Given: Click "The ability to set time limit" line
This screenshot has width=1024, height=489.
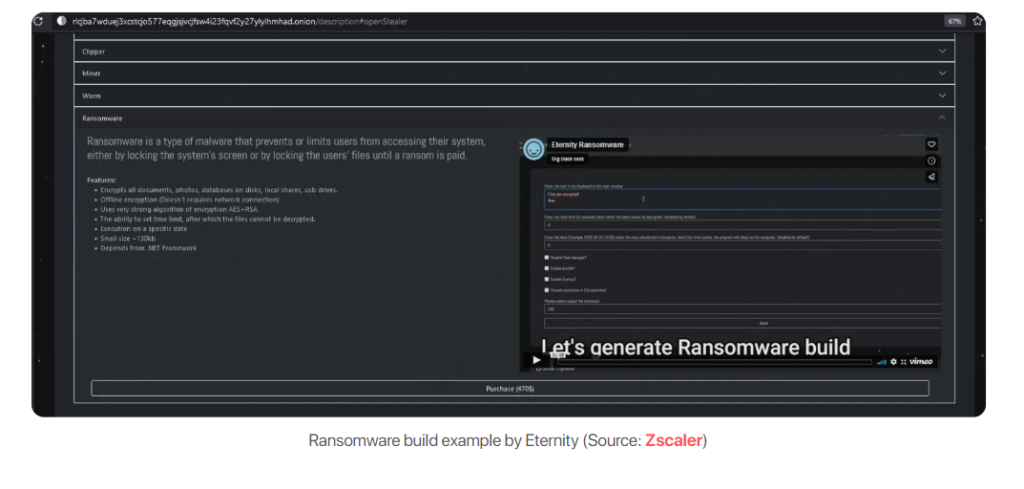Looking at the screenshot, I should click(x=208, y=219).
